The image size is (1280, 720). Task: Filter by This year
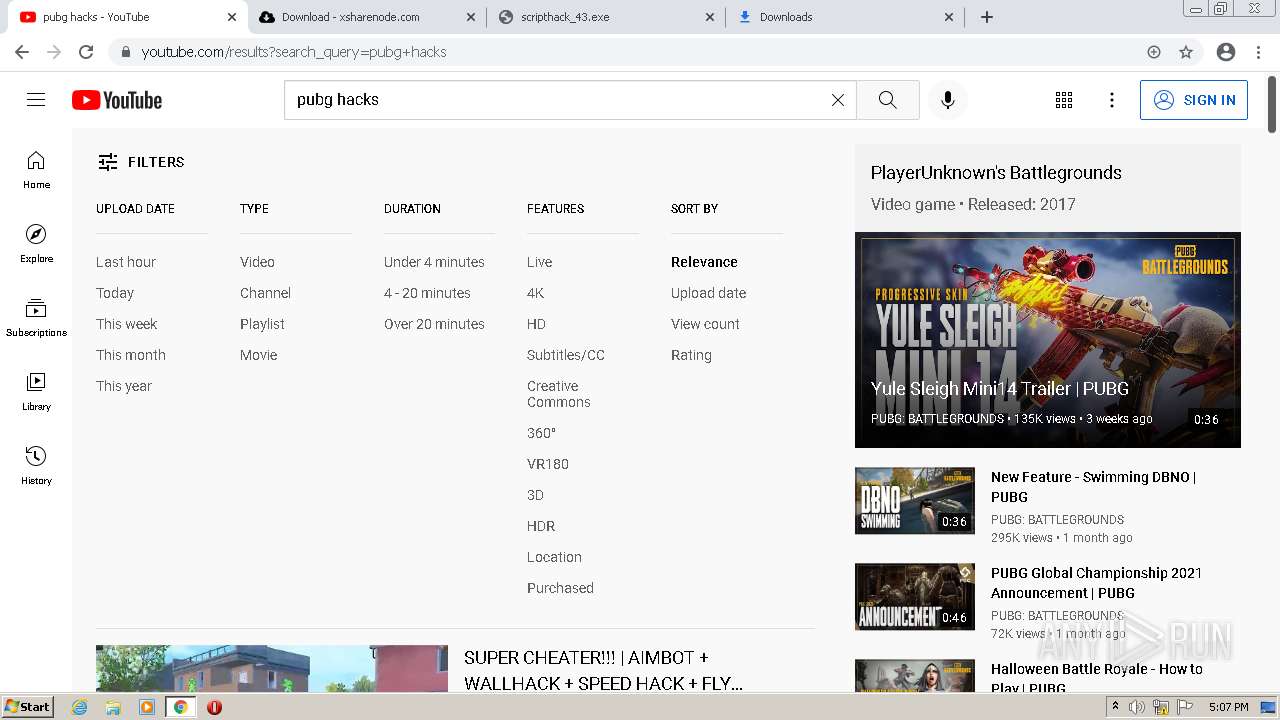pos(124,386)
